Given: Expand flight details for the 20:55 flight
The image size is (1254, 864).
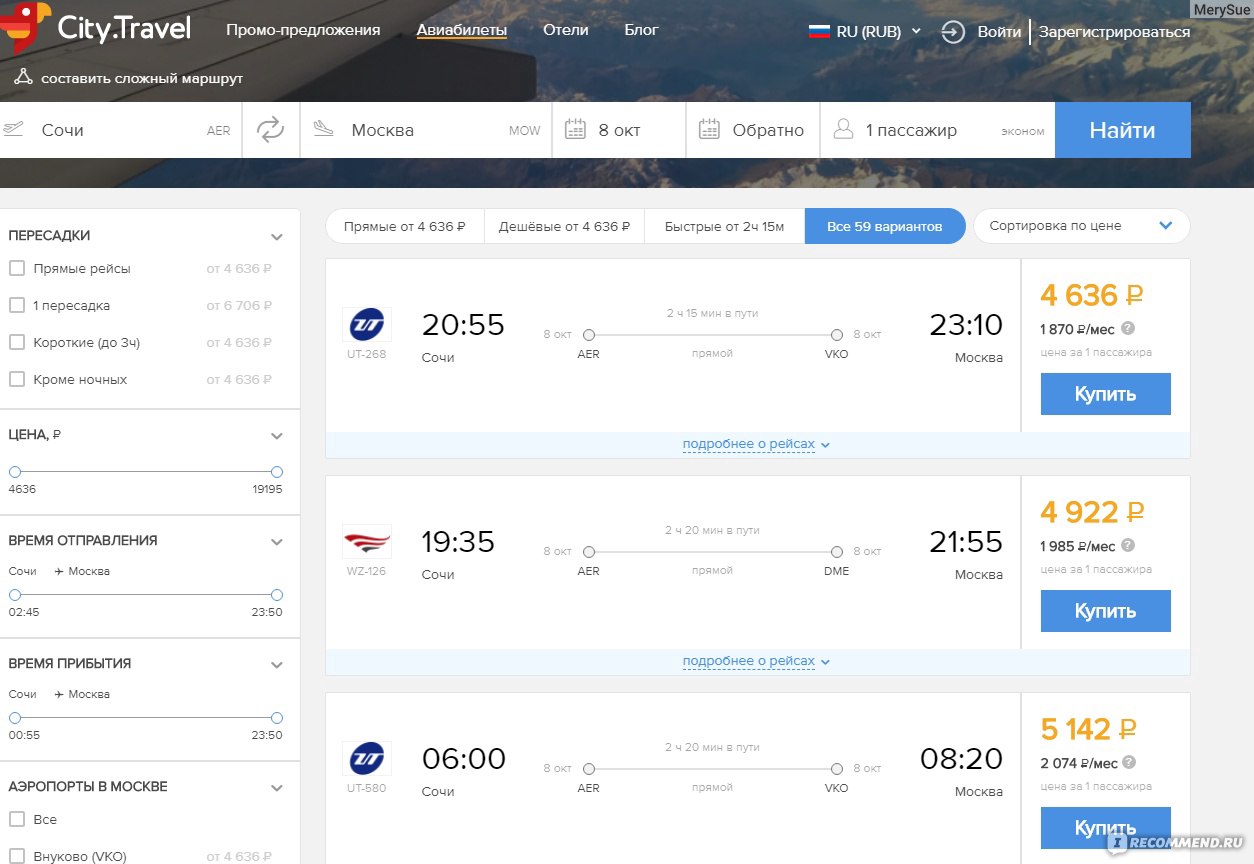Looking at the screenshot, I should [757, 444].
